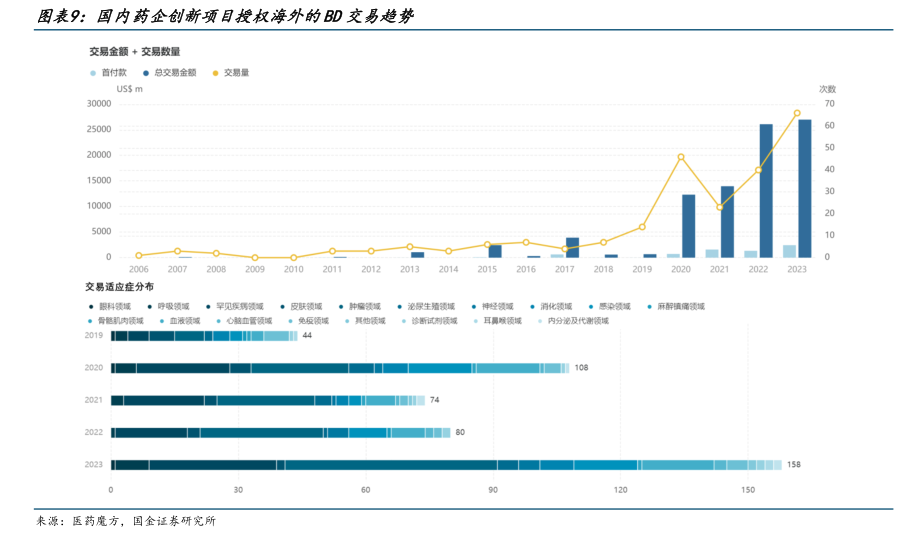The image size is (899, 541).
Task: Click the 2019 stacked bar labeled 44
Action: [x=203, y=336]
